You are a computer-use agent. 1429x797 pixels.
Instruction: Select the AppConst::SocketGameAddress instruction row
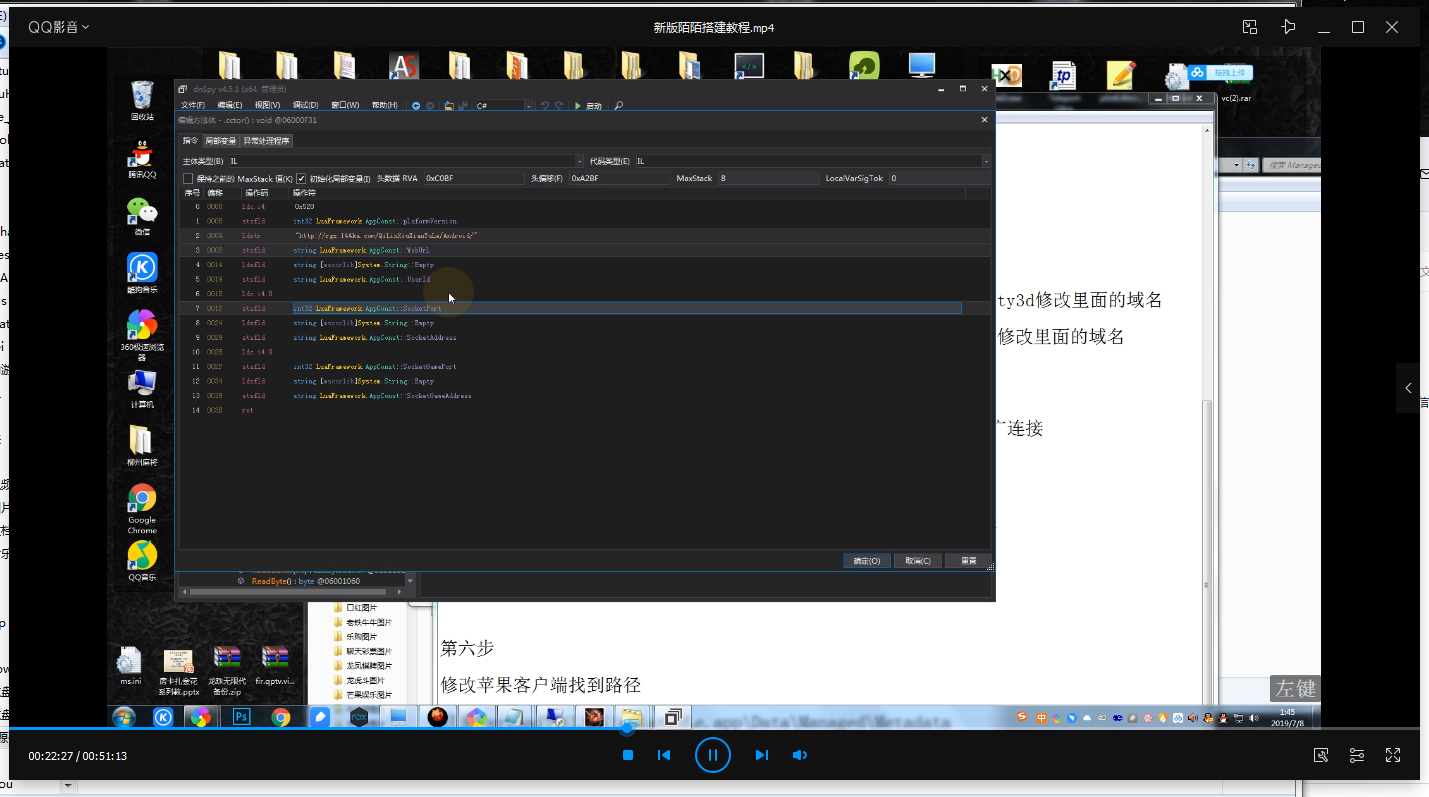(585, 396)
